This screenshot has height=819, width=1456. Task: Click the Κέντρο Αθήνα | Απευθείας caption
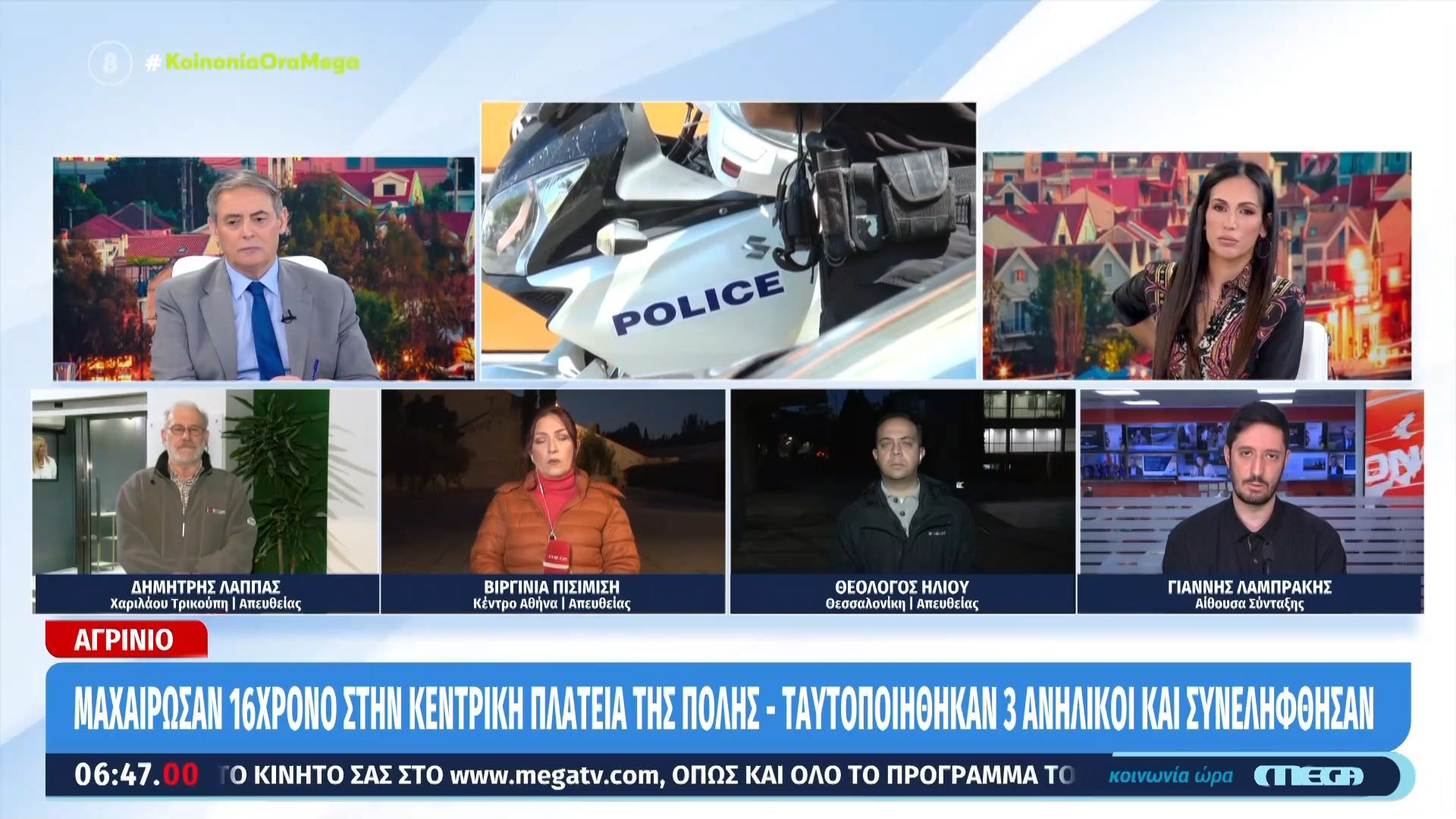click(x=552, y=604)
